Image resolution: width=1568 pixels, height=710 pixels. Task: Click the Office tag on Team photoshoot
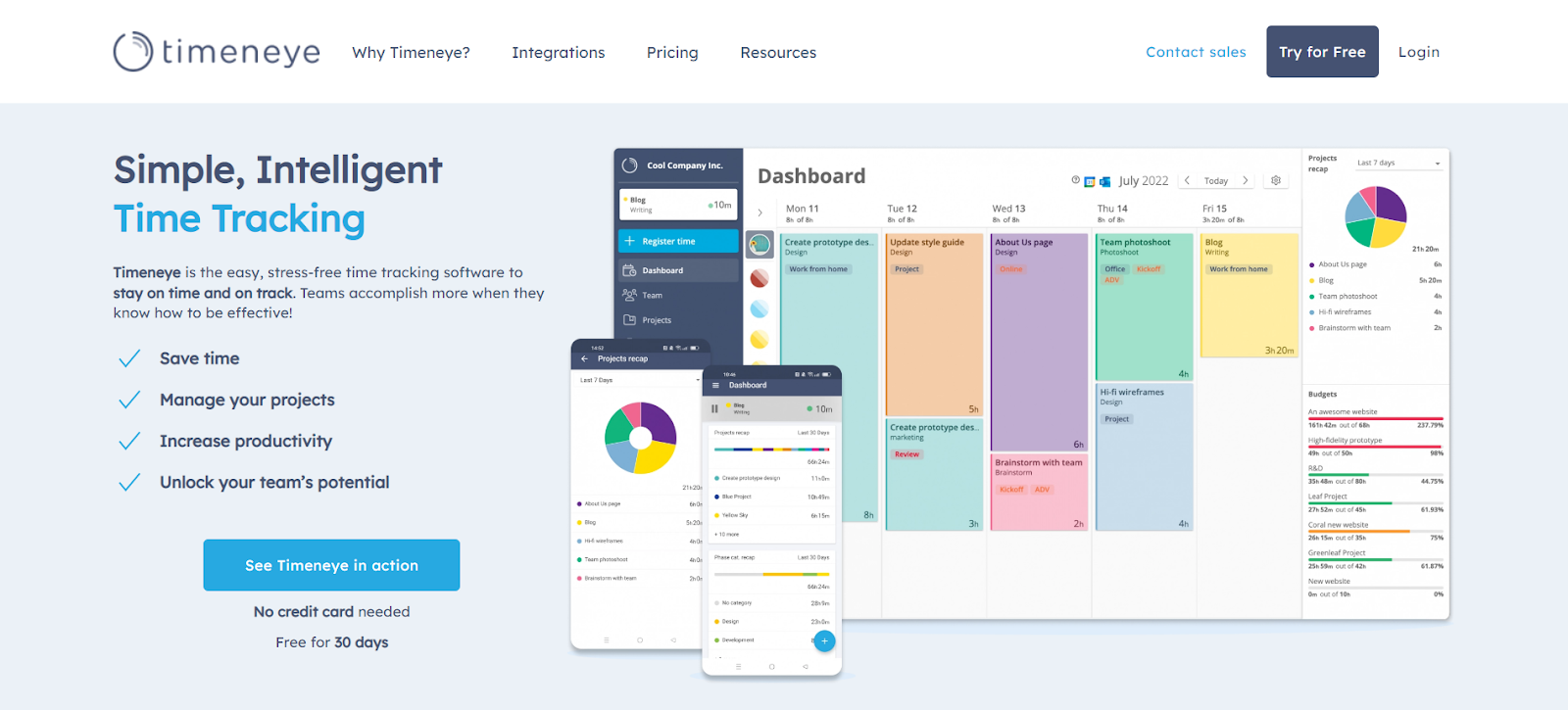[x=1115, y=268]
